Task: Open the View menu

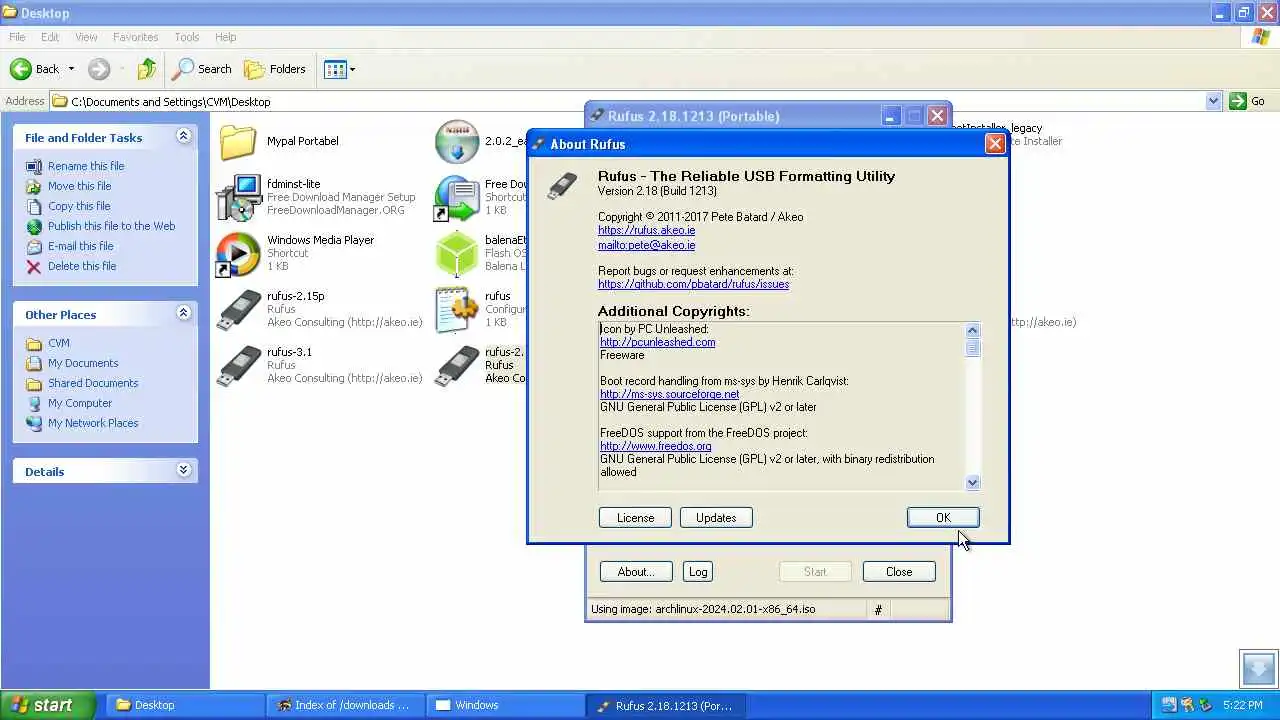Action: click(x=86, y=37)
